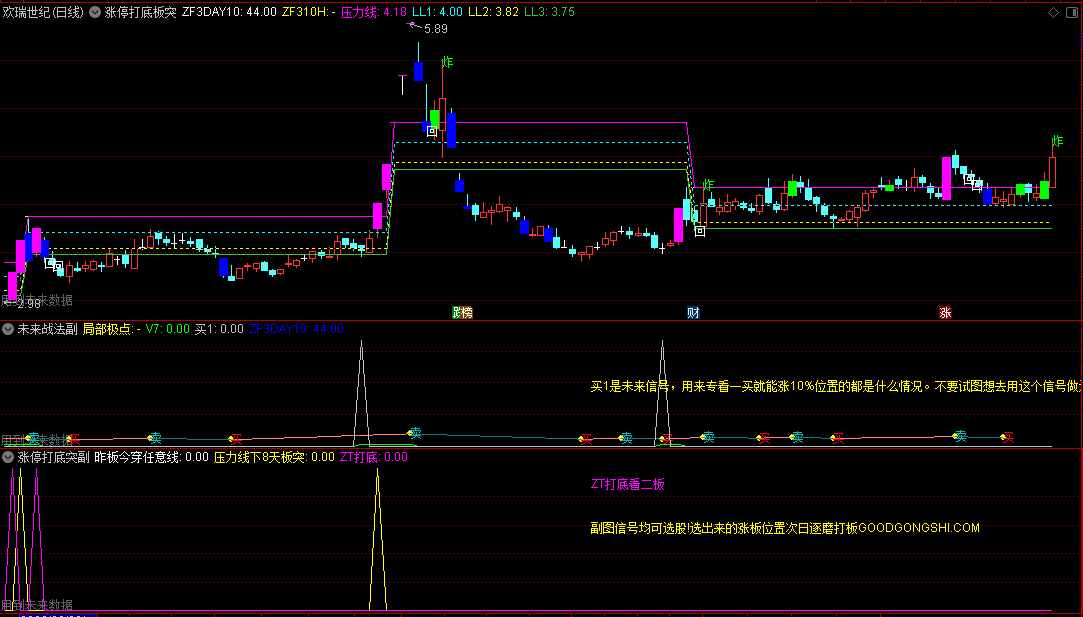Click the diamond icon at top right
Screen dimensions: 1083x617
1053,12
